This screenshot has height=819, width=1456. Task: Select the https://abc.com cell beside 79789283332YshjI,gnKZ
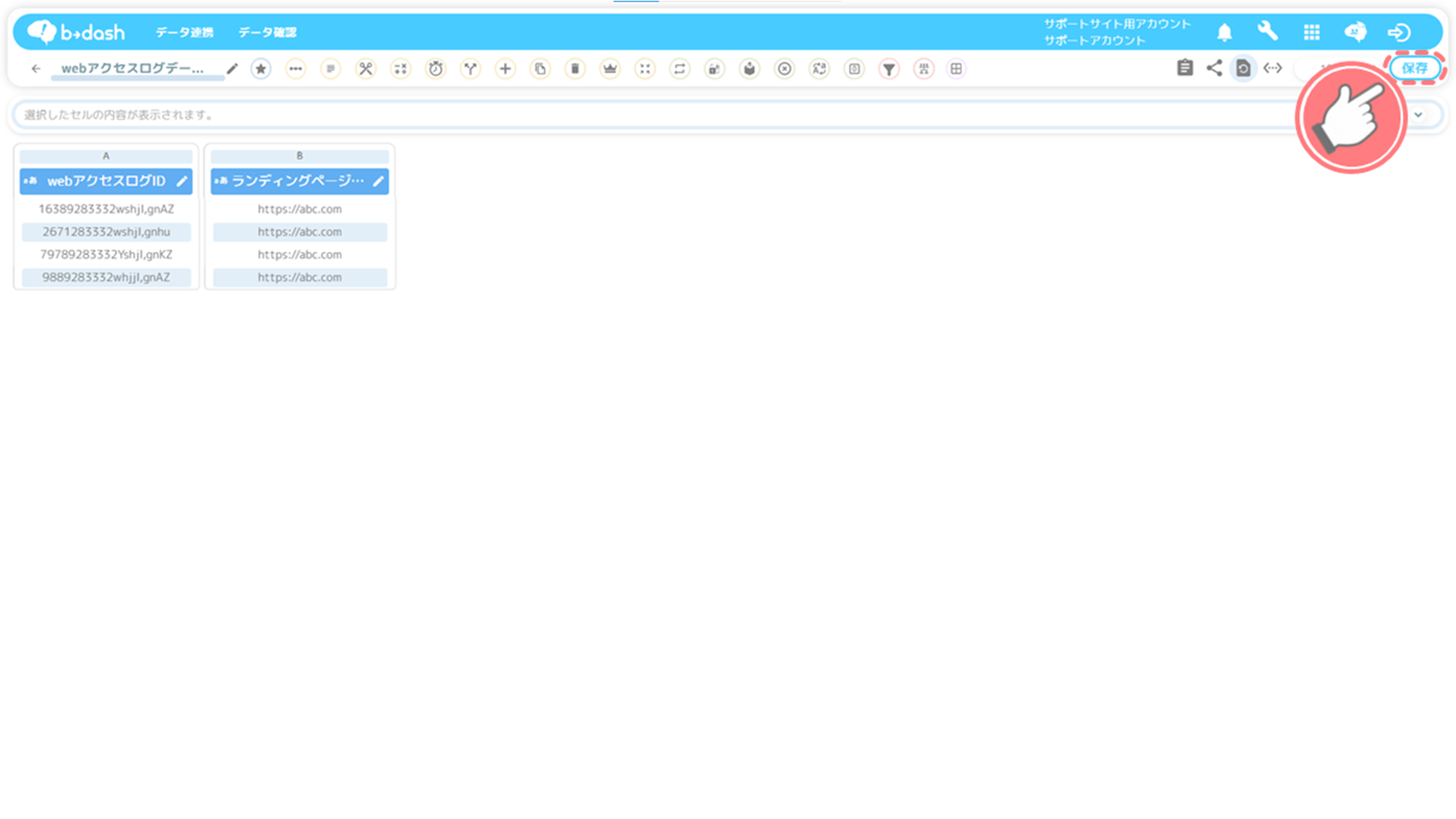[x=300, y=254]
